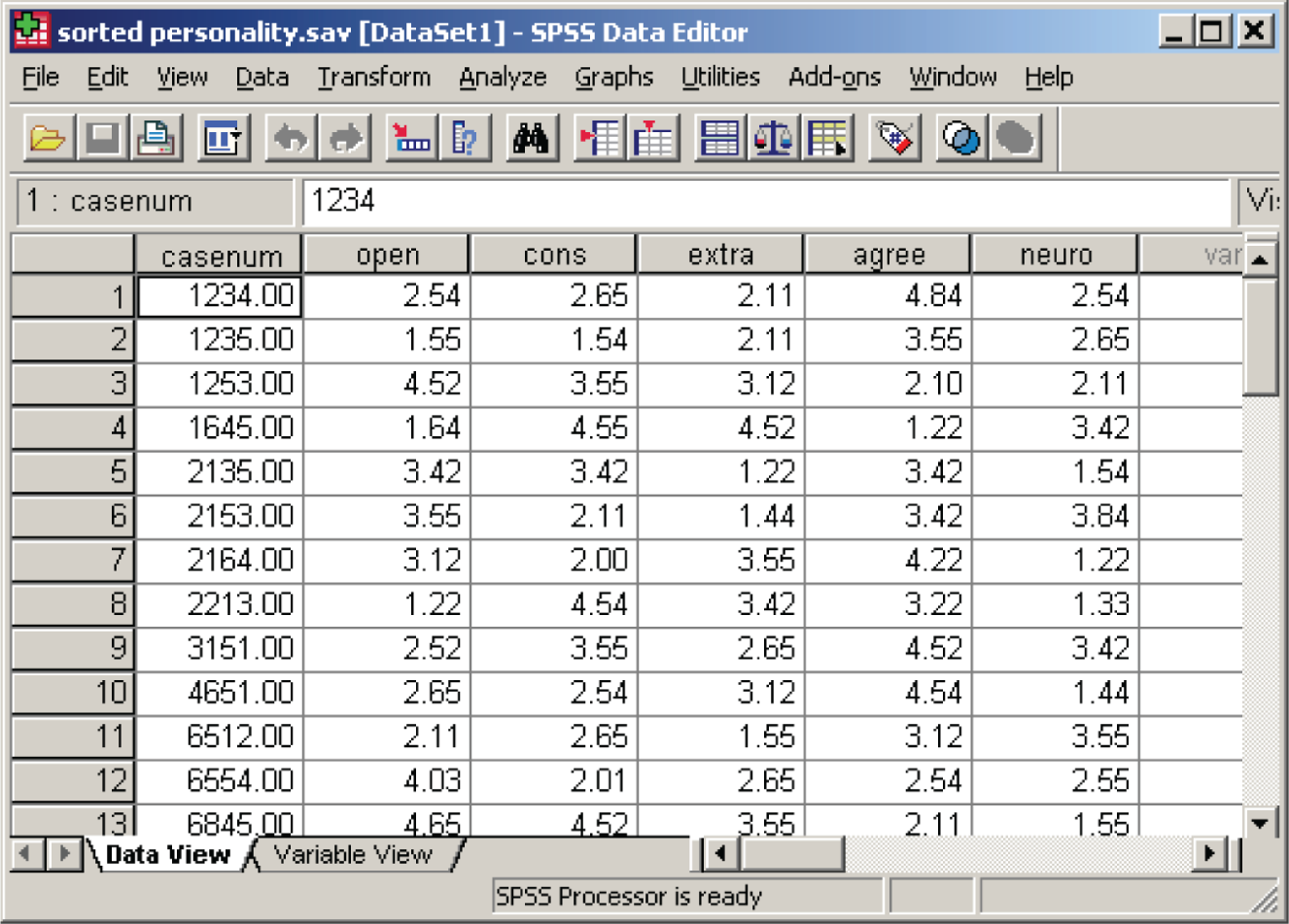1289x924 pixels.
Task: Click casenum cell 6554.00
Action: point(220,781)
